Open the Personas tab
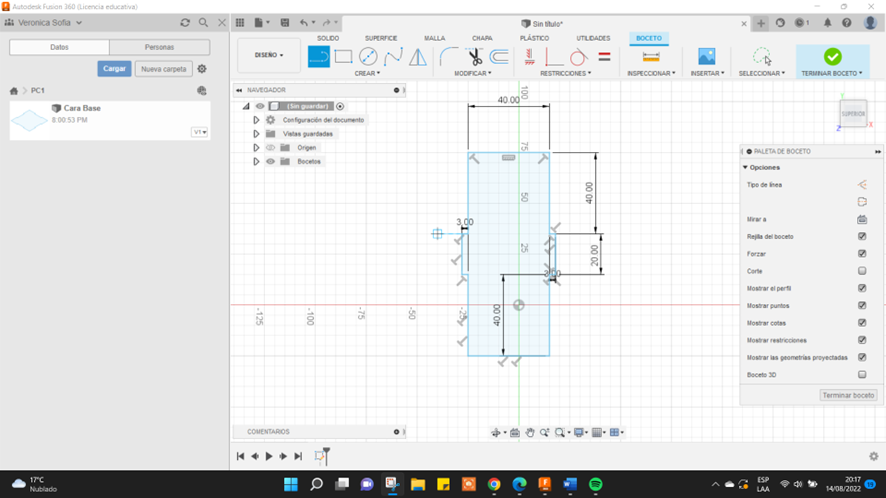 pos(159,47)
